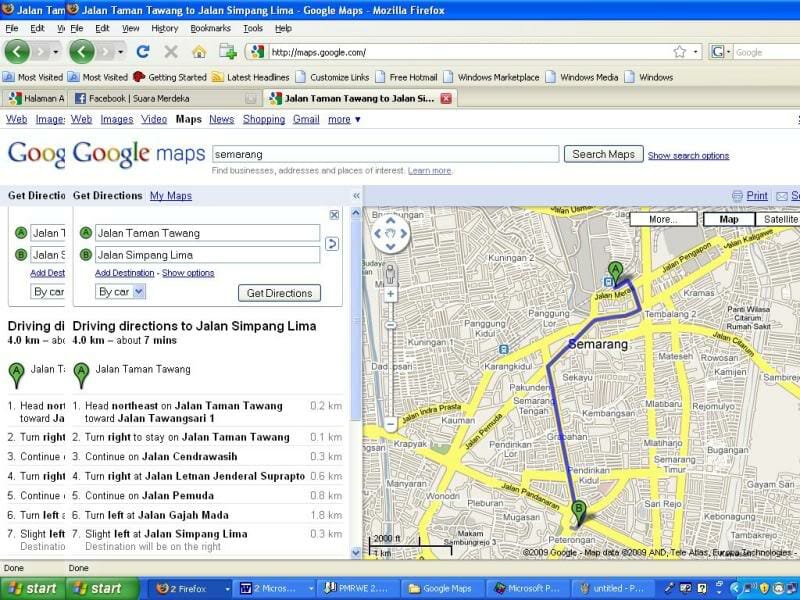The height and width of the screenshot is (600, 800).
Task: Go to the Firefox Home page icon
Action: [x=199, y=52]
